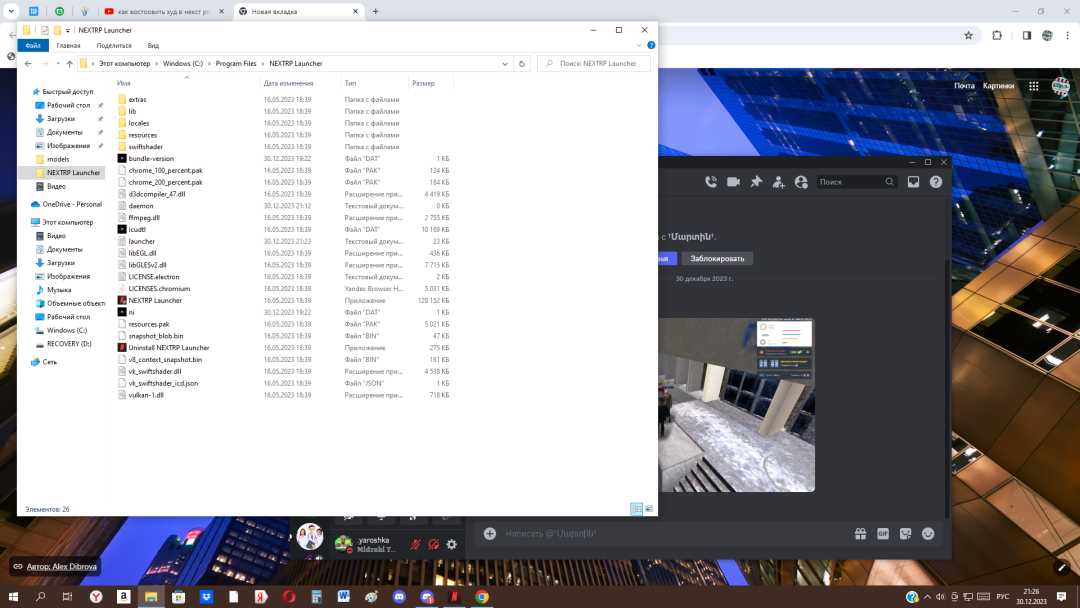This screenshot has height=608, width=1080.
Task: Switch to the YouTube browser tab
Action: point(163,11)
